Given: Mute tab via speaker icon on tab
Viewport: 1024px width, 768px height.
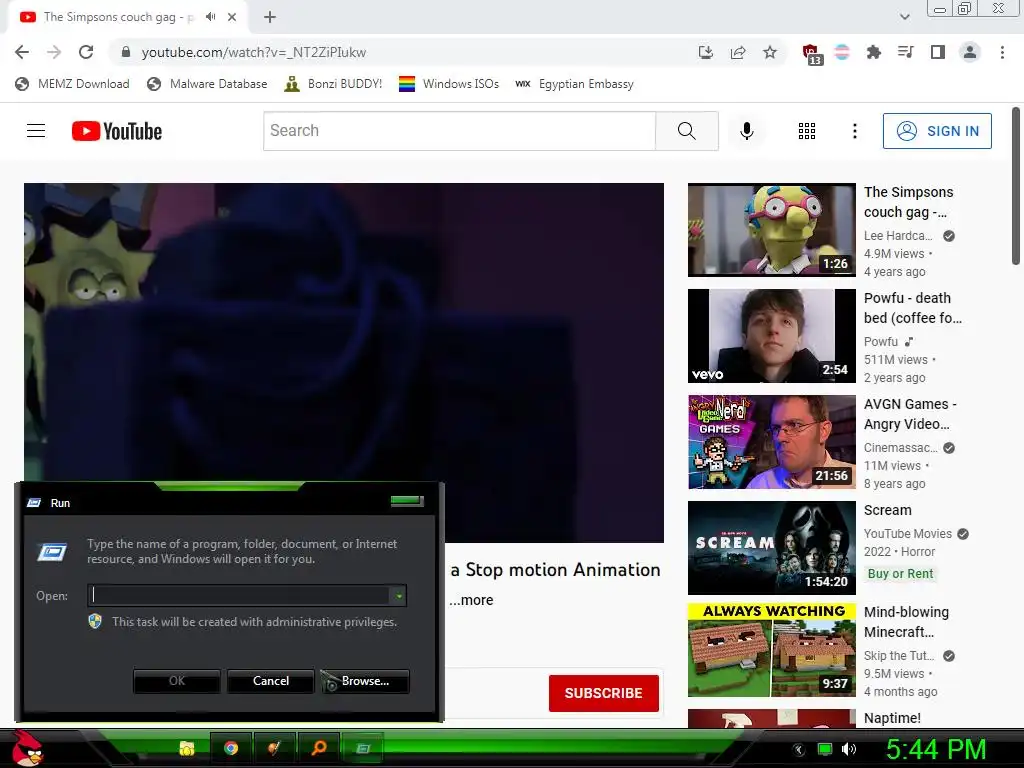Looking at the screenshot, I should 210,17.
